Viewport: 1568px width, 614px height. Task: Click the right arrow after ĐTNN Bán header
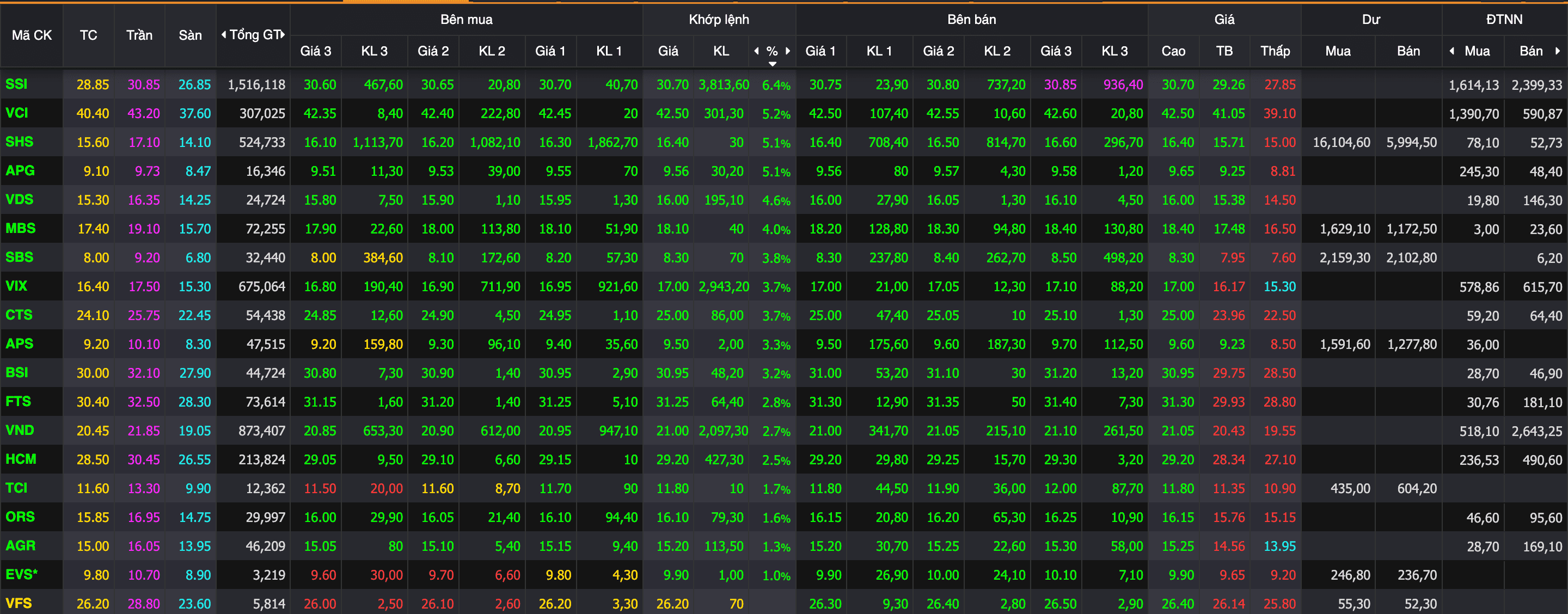[1558, 51]
